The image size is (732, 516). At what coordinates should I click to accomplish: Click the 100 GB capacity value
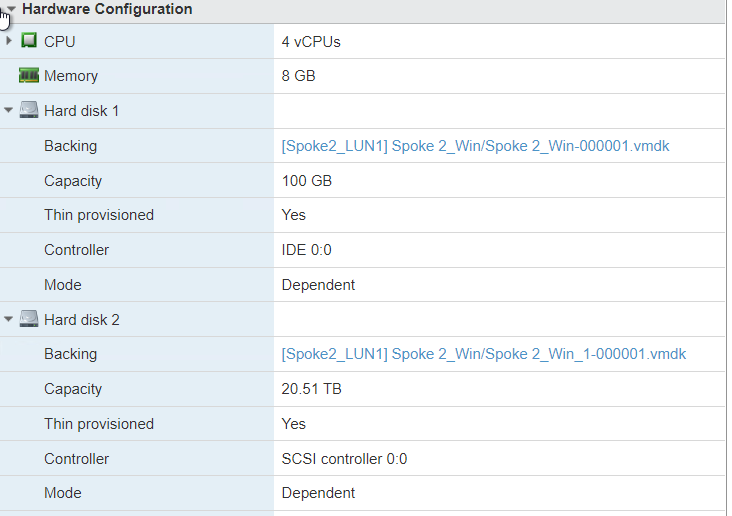tap(307, 181)
